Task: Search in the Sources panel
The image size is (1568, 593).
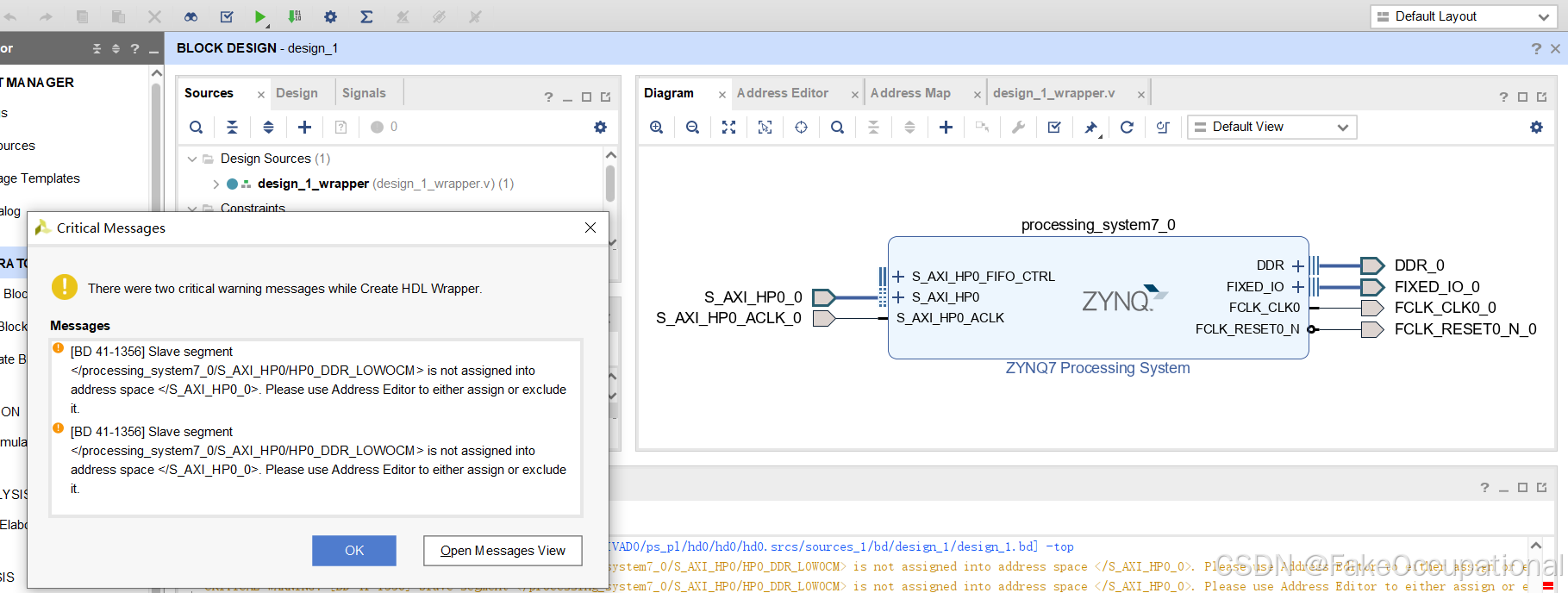Action: pos(197,127)
